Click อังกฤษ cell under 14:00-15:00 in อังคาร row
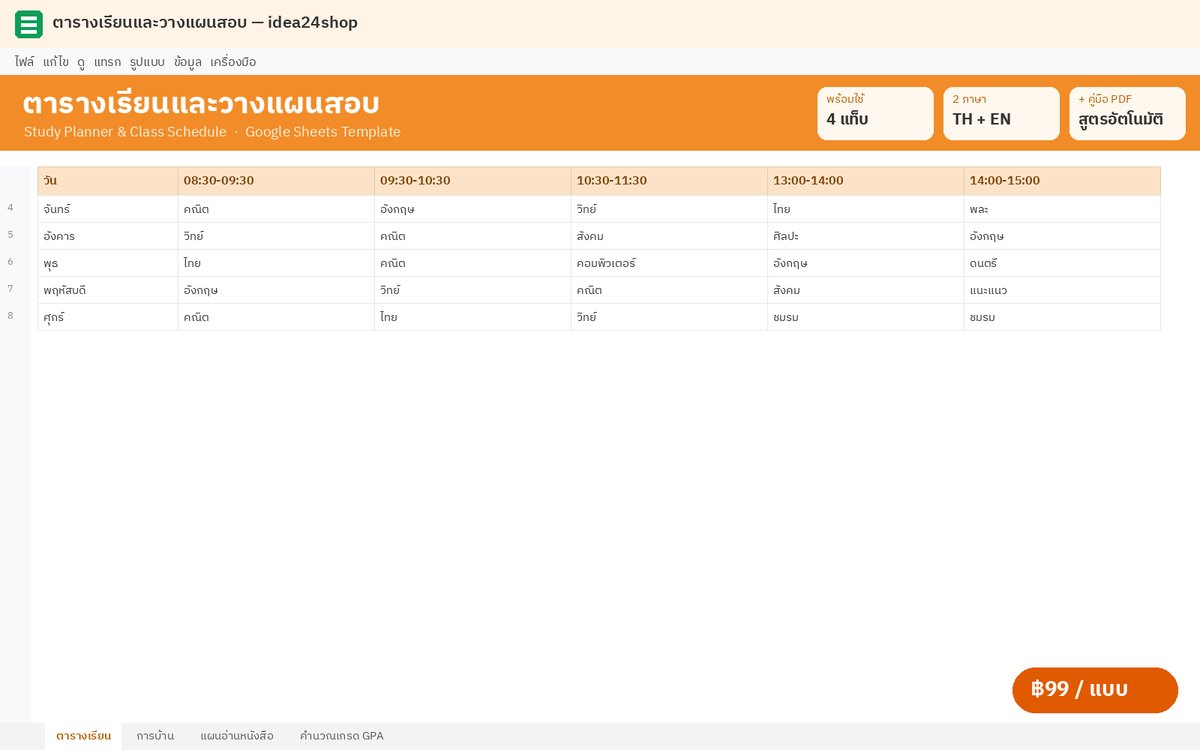 [1062, 236]
